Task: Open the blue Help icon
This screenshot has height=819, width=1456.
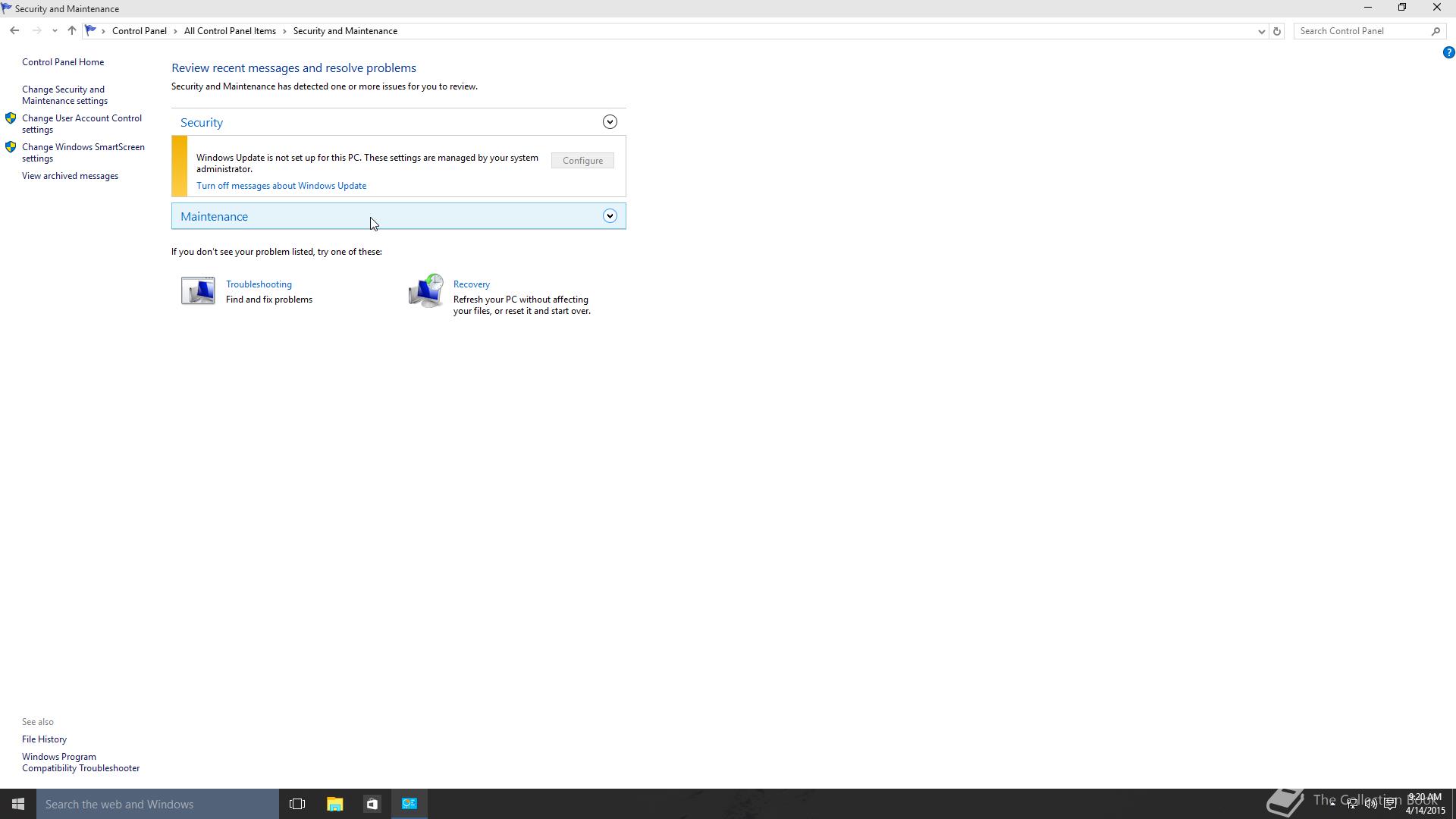Action: tap(1448, 52)
